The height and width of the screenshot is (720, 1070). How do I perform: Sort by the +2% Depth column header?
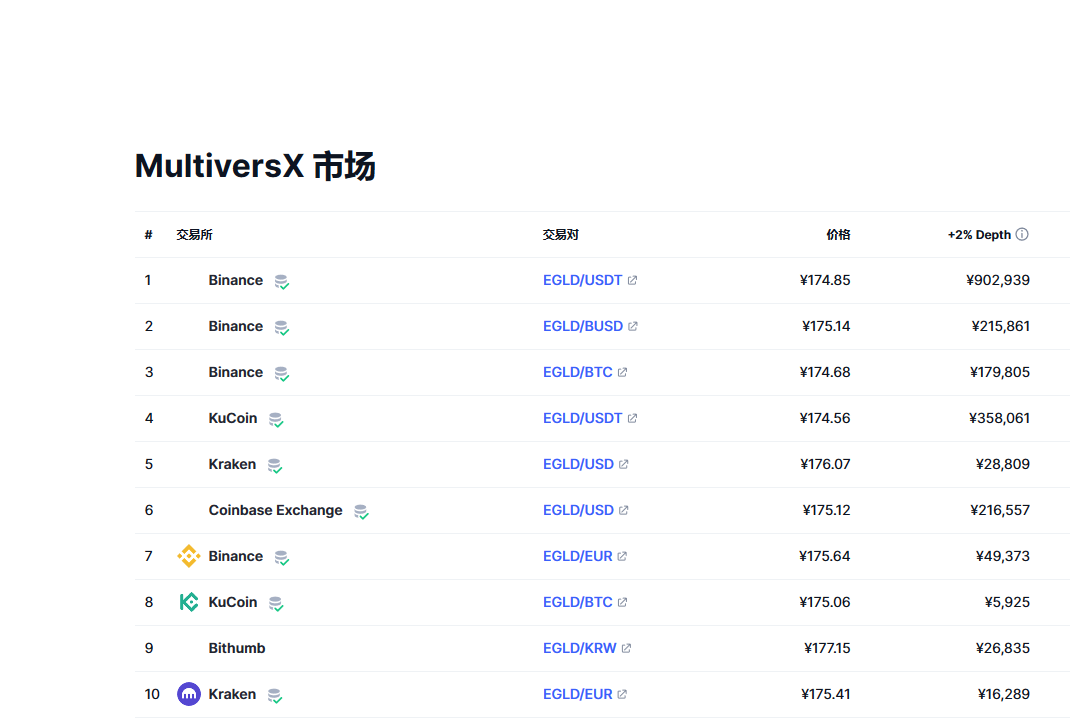[979, 235]
